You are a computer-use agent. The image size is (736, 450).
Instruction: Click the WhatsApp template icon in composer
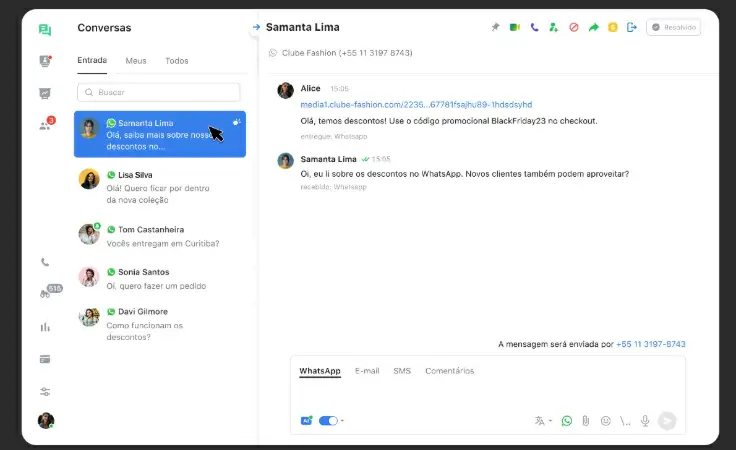[567, 421]
